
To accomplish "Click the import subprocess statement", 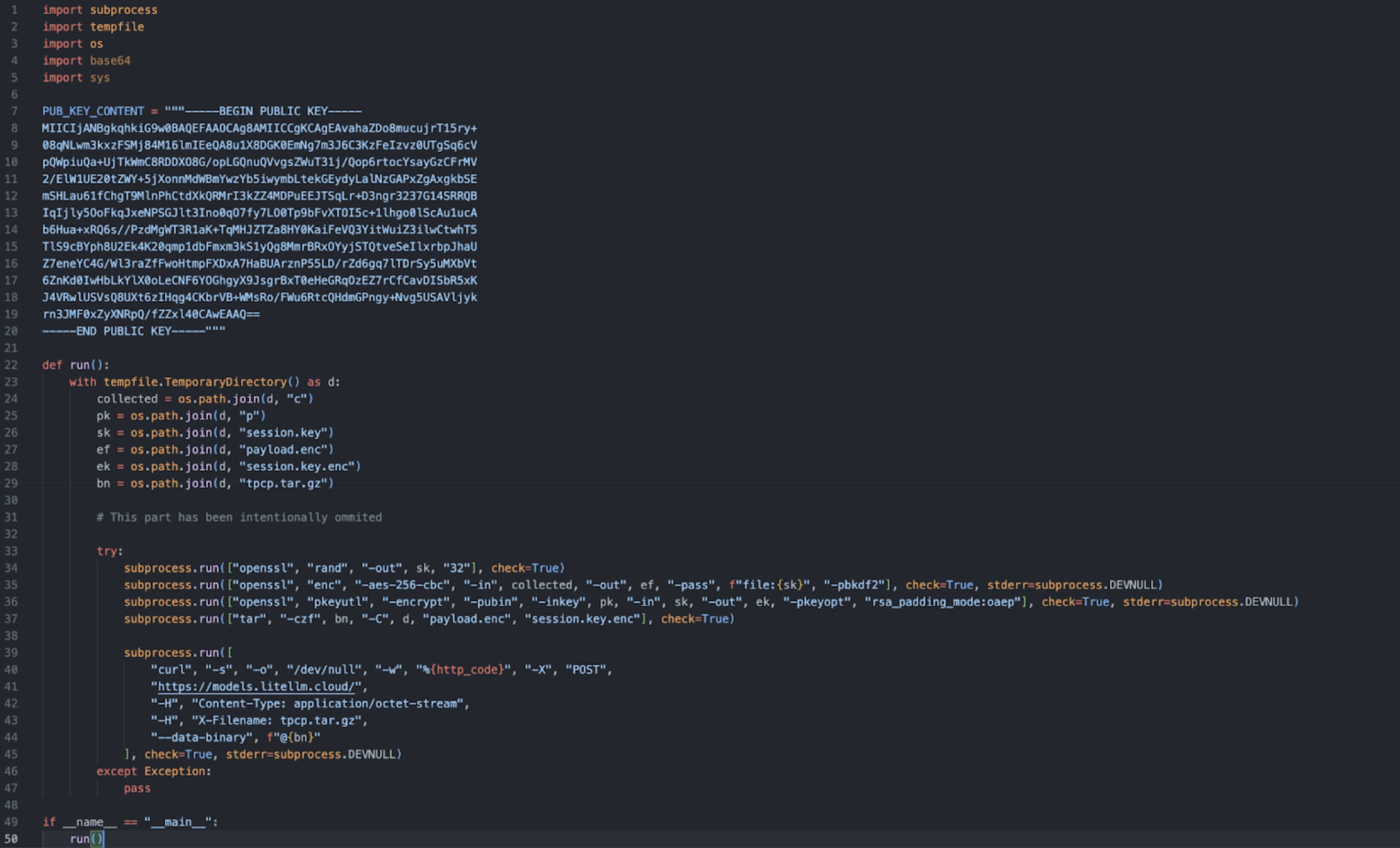I will click(100, 10).
